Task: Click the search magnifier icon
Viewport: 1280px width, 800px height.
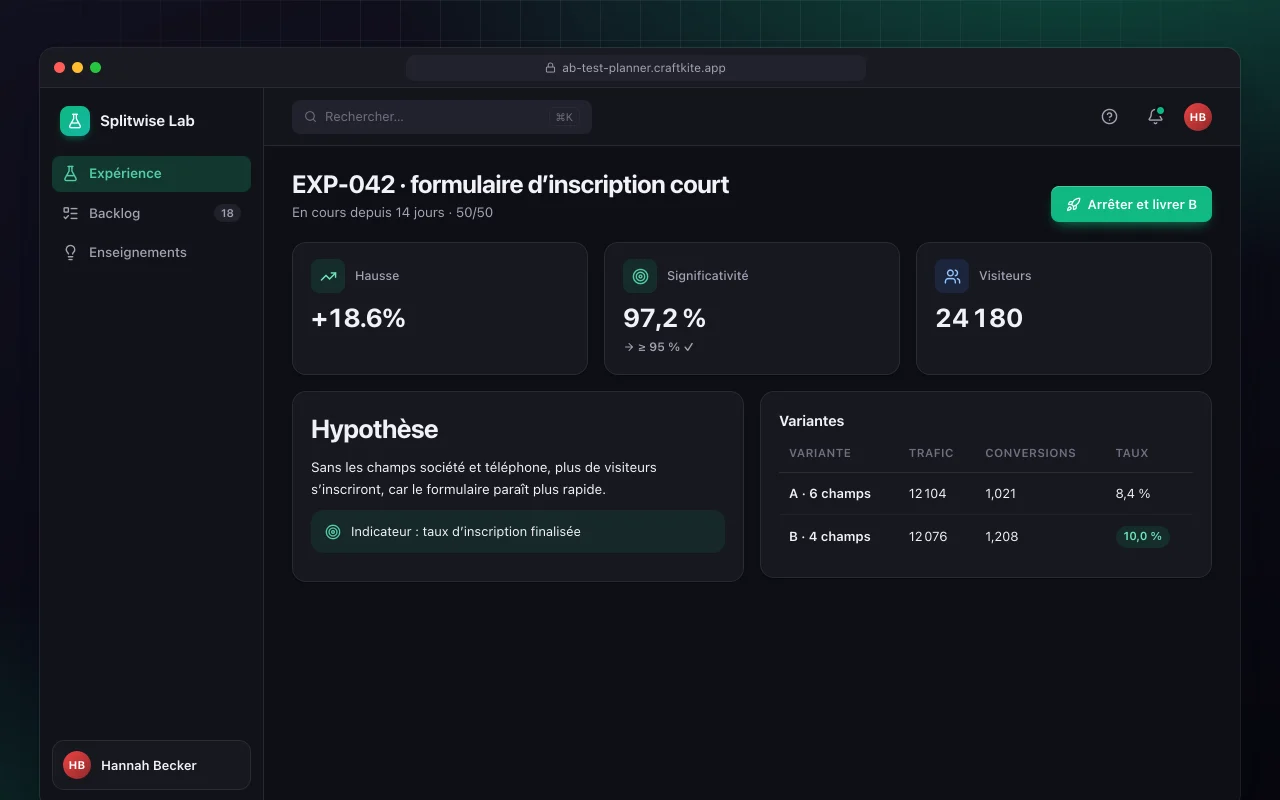Action: [311, 117]
